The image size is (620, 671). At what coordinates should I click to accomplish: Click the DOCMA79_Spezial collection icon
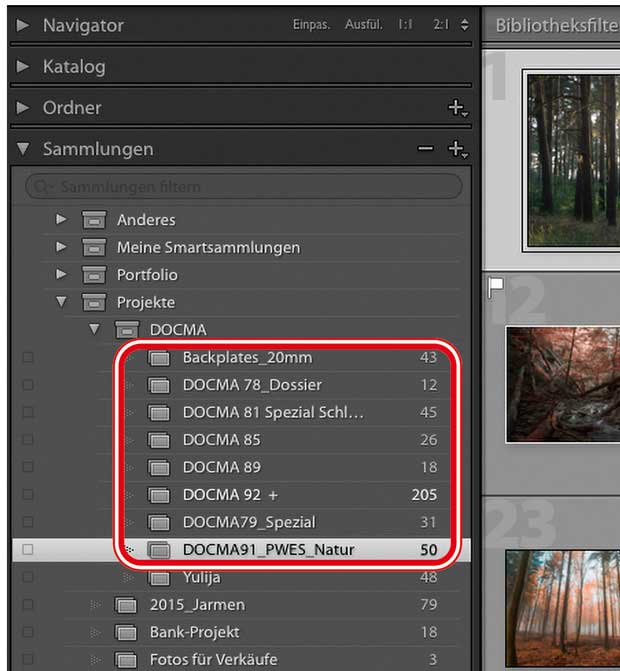point(159,523)
